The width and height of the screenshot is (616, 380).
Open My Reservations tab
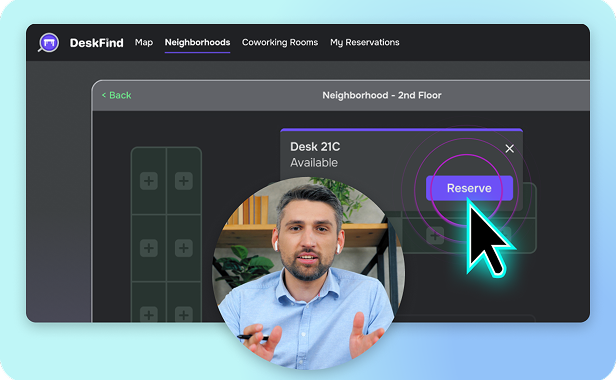365,42
